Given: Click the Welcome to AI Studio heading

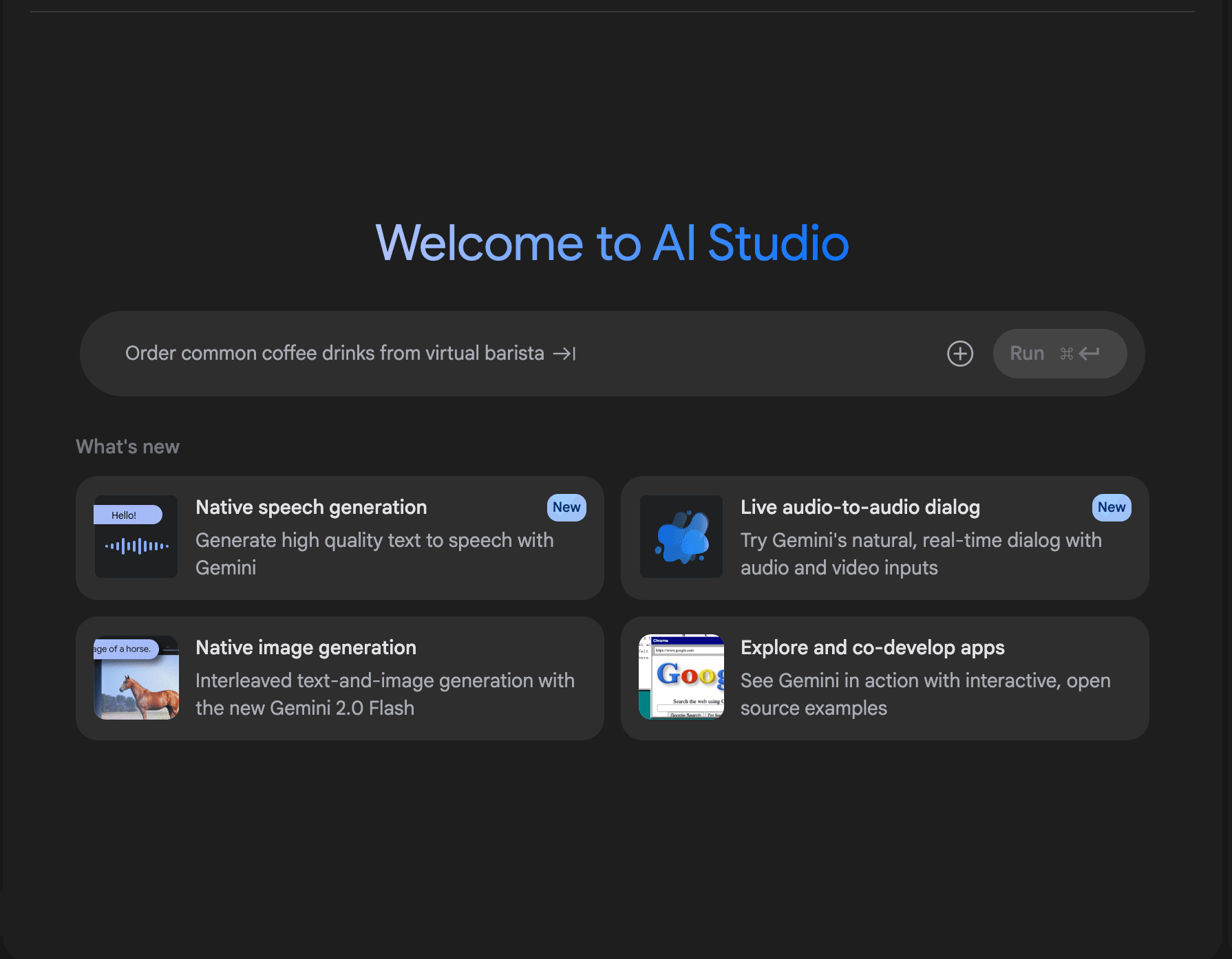Looking at the screenshot, I should coord(612,243).
